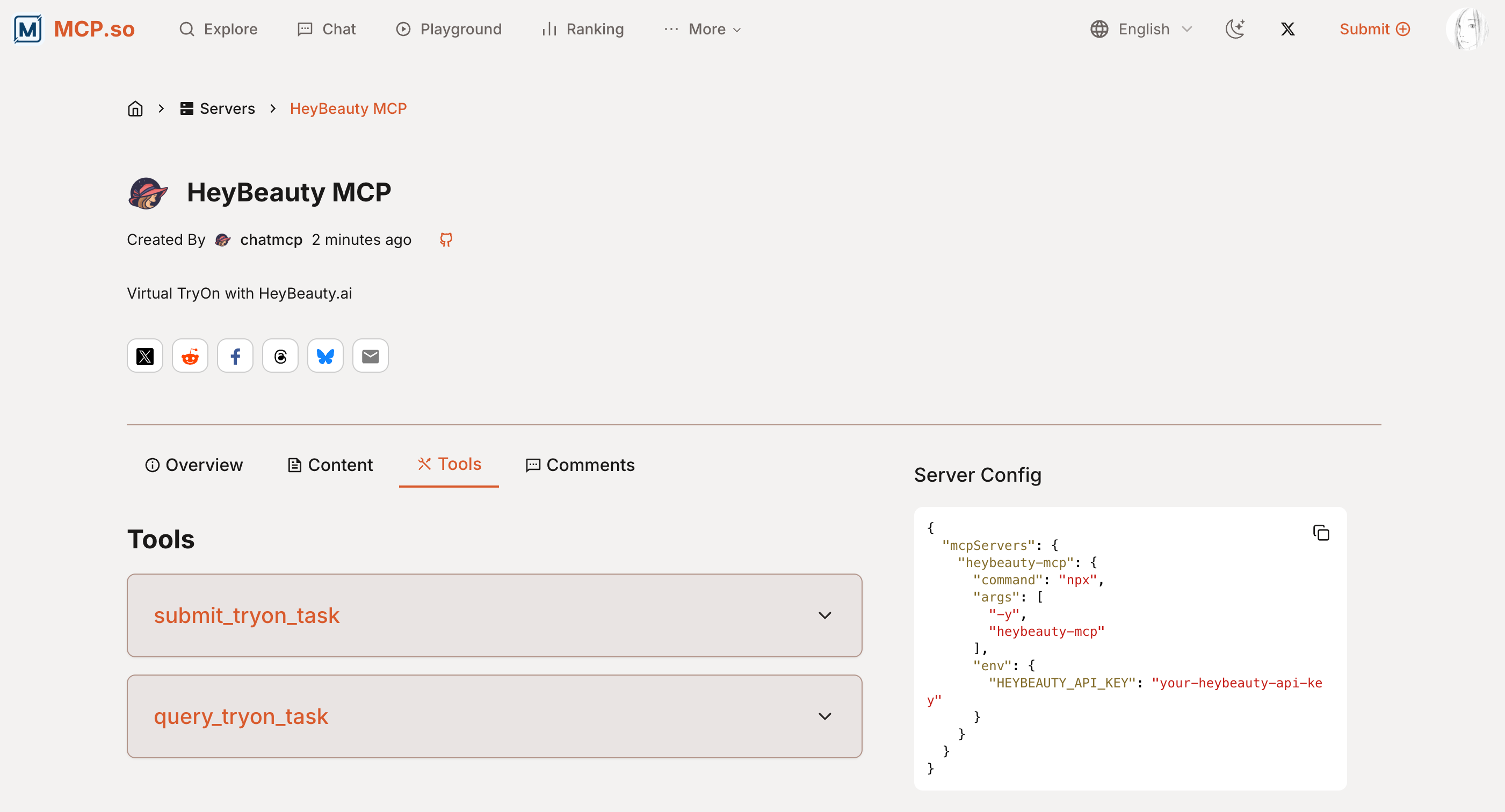The height and width of the screenshot is (812, 1505).
Task: Share on Bluesky using the butterfly icon
Action: coord(325,356)
